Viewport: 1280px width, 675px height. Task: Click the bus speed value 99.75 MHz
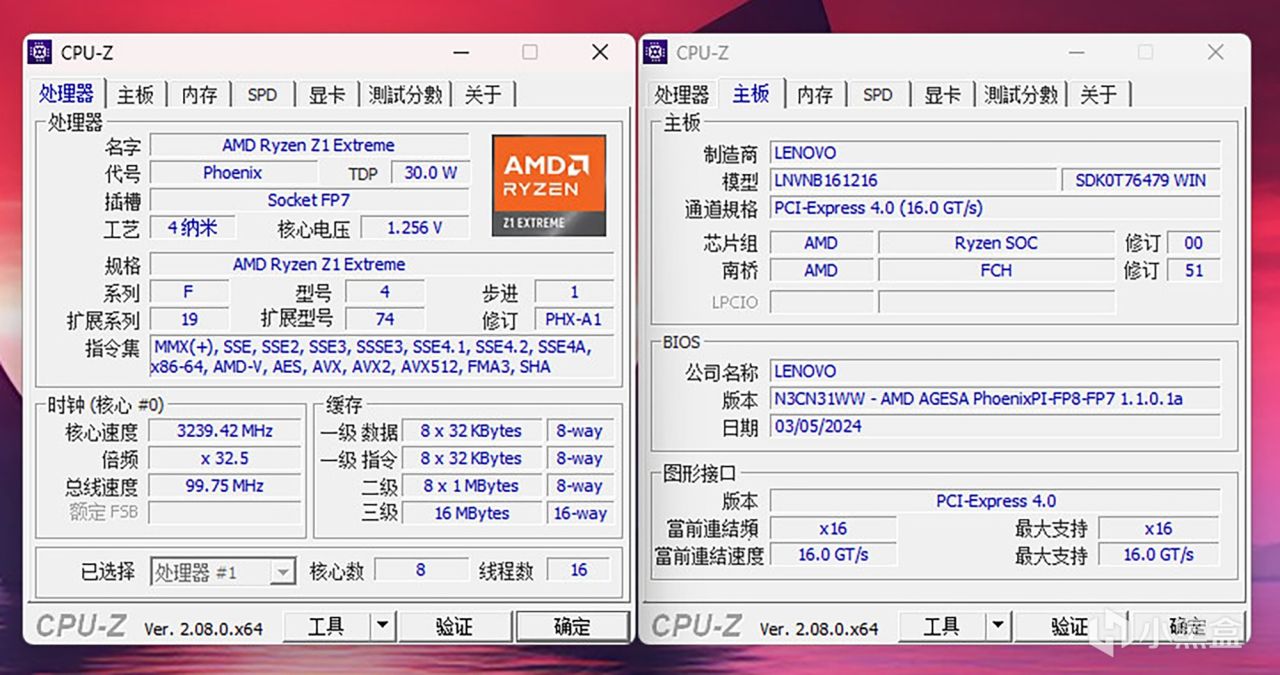pos(225,486)
